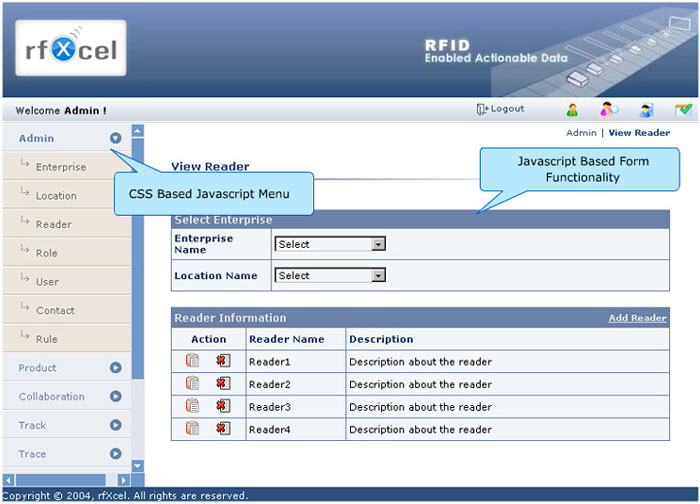Click sidebar horizontal scroll right arrow
This screenshot has width=700, height=504.
[124, 480]
